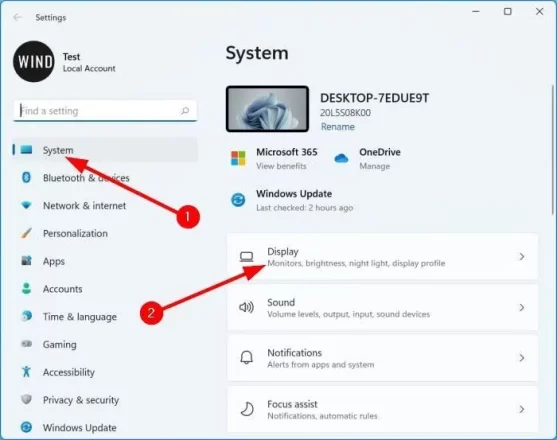Open Gaming settings

pos(105,344)
